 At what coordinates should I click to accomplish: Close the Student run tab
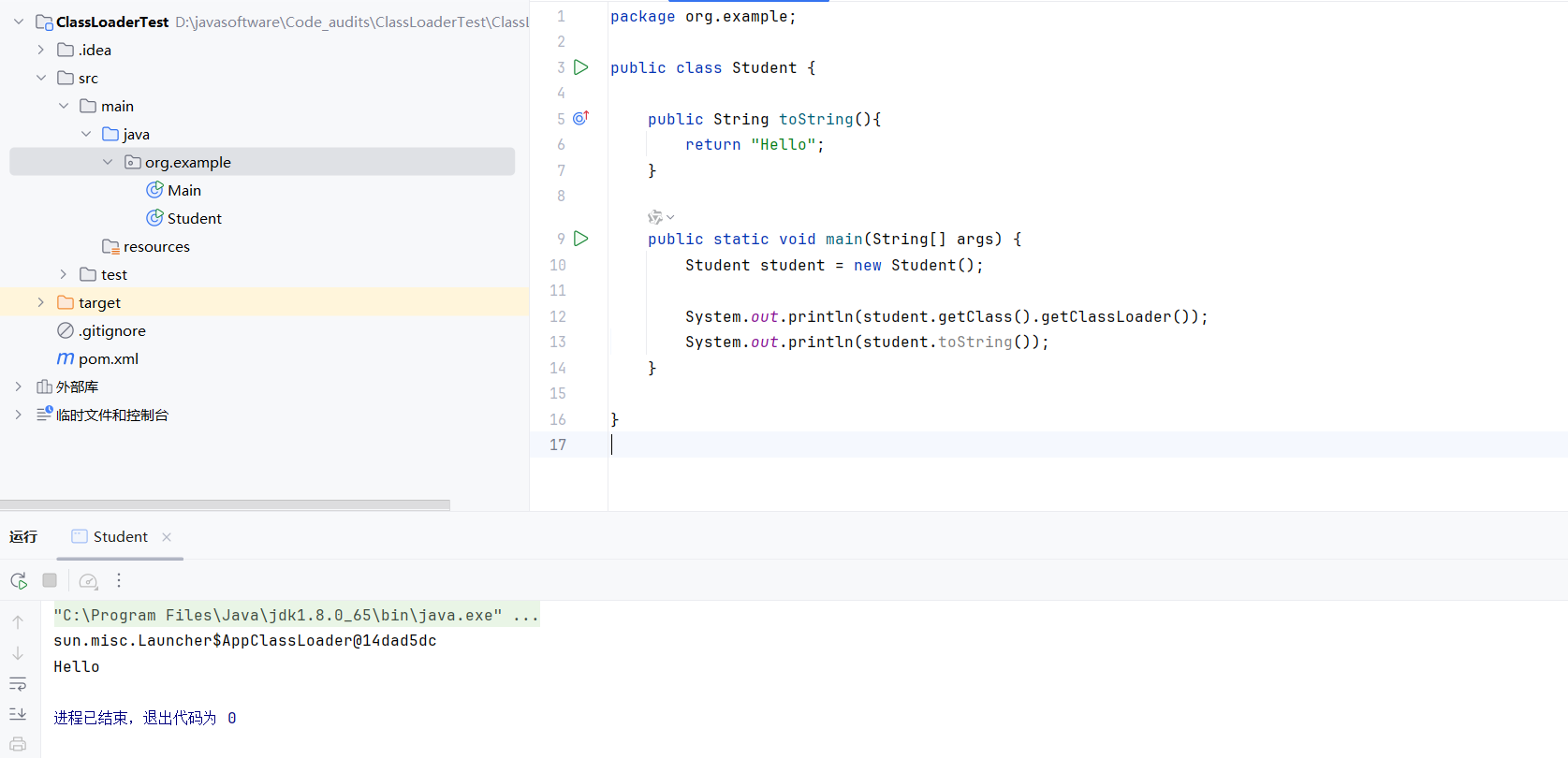click(167, 537)
